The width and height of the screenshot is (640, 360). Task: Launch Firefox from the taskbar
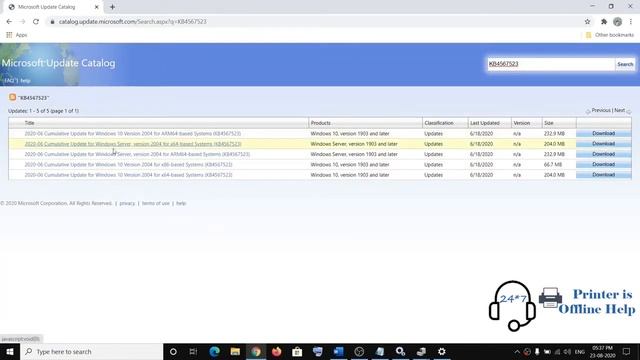click(276, 351)
